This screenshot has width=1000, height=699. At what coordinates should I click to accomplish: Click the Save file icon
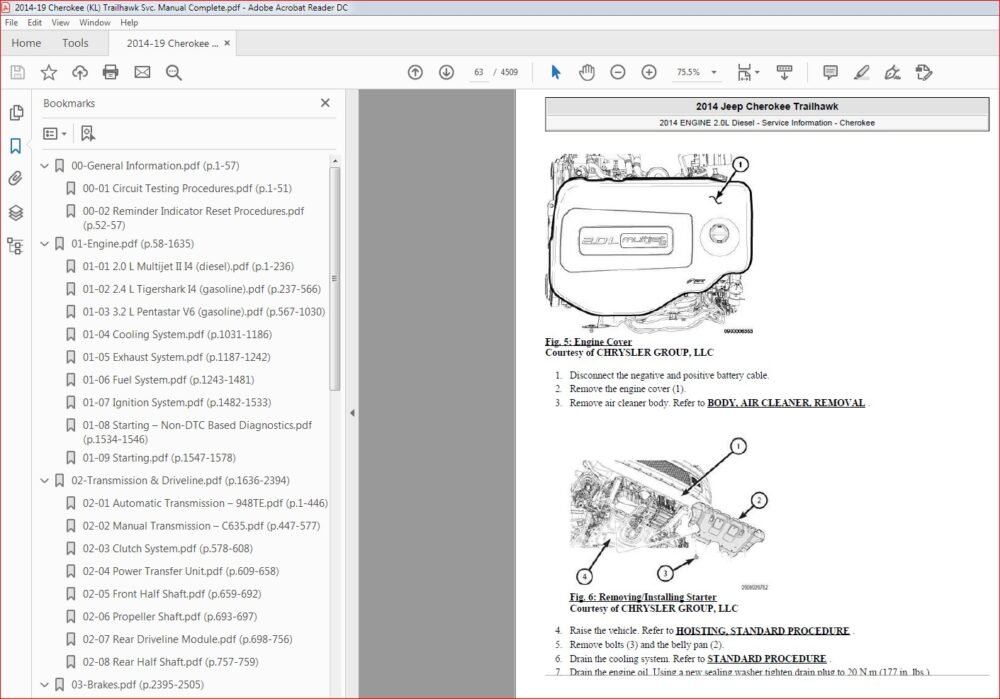click(x=18, y=72)
